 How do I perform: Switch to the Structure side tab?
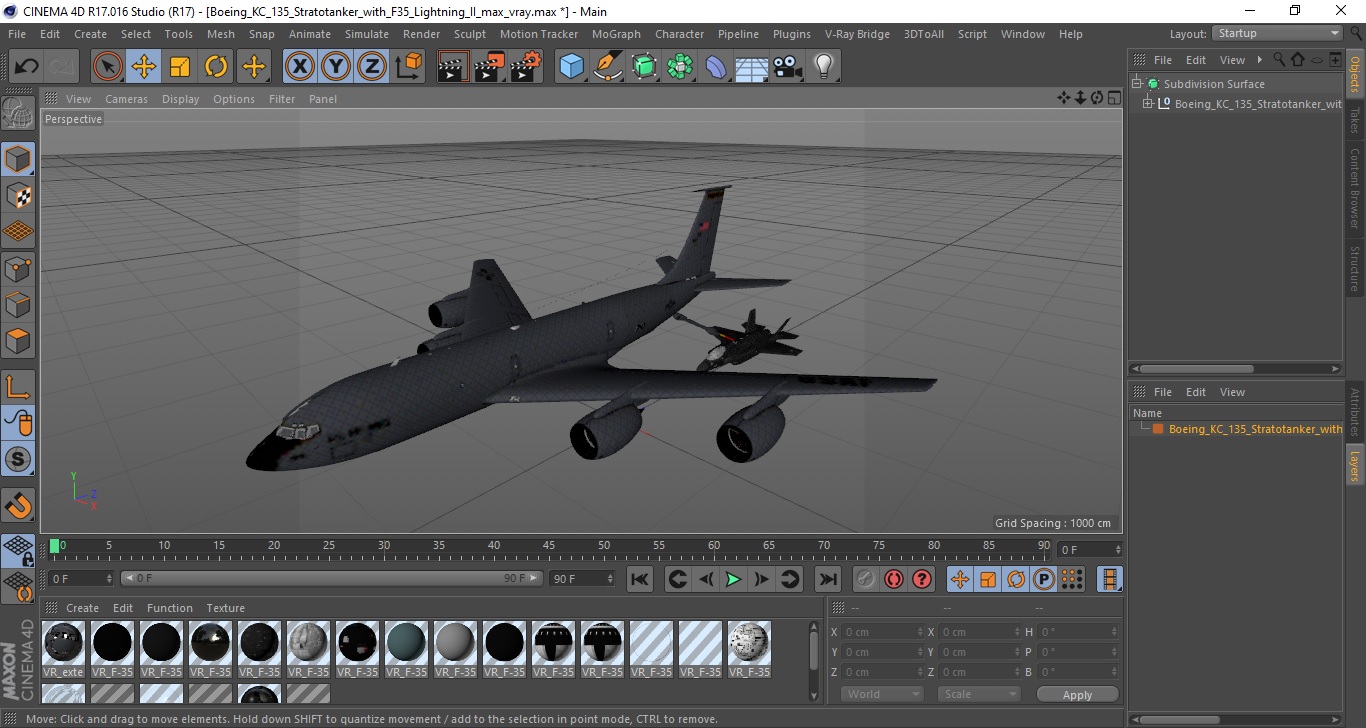(x=1355, y=268)
